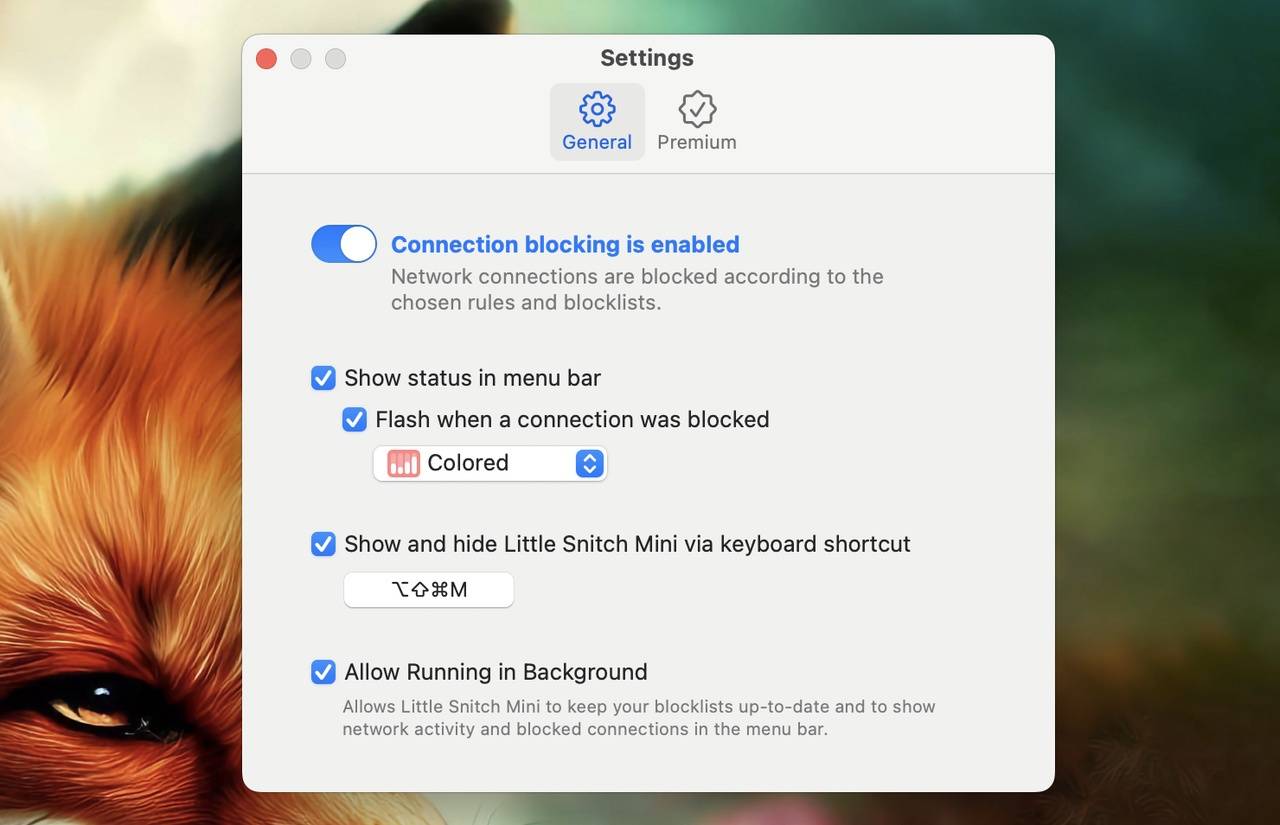Switch to the Premium tab
Image resolution: width=1280 pixels, height=825 pixels.
coord(697,122)
